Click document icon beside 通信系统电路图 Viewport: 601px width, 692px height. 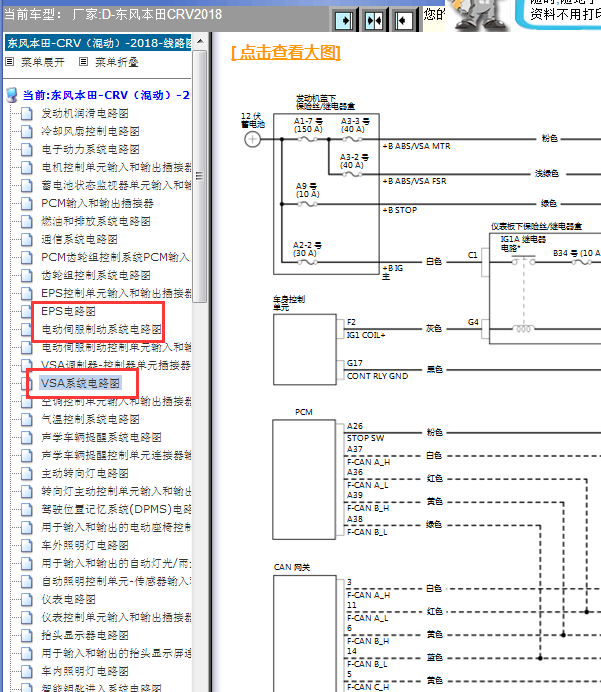click(27, 240)
